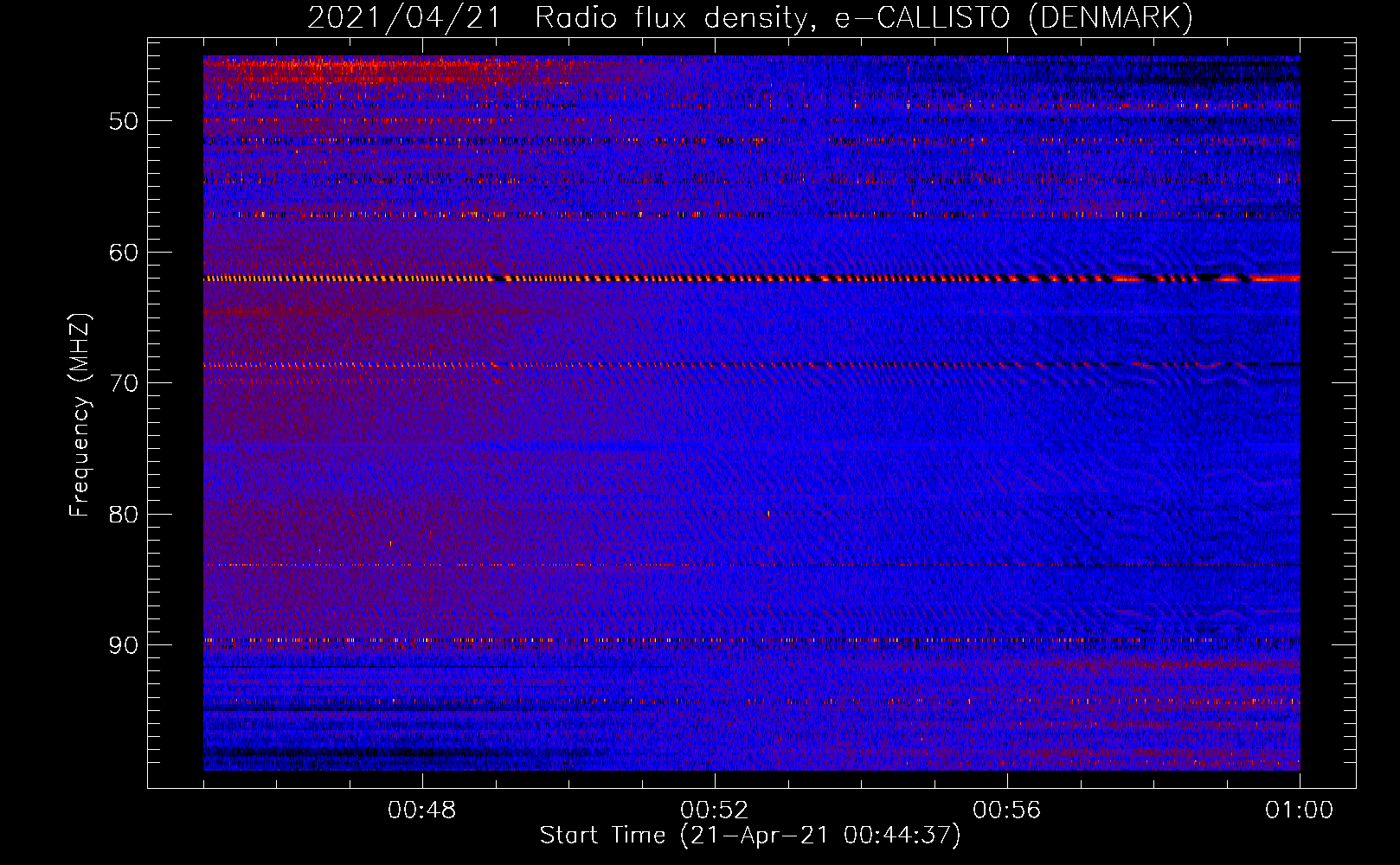Click the 80 frequency tick label
The height and width of the screenshot is (865, 1400).
coord(124,514)
